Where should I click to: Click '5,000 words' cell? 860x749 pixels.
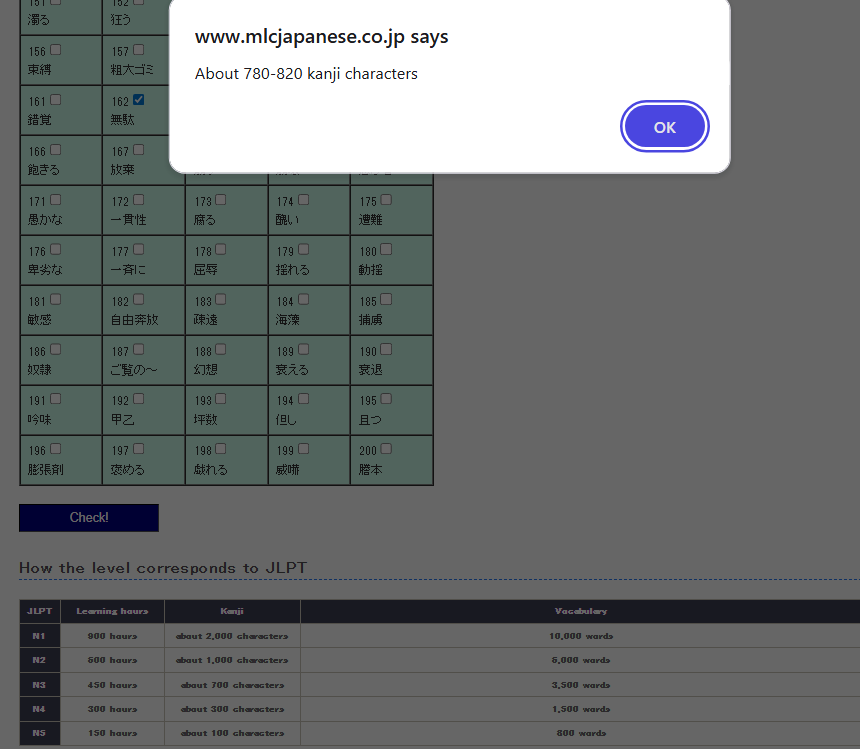pos(581,660)
